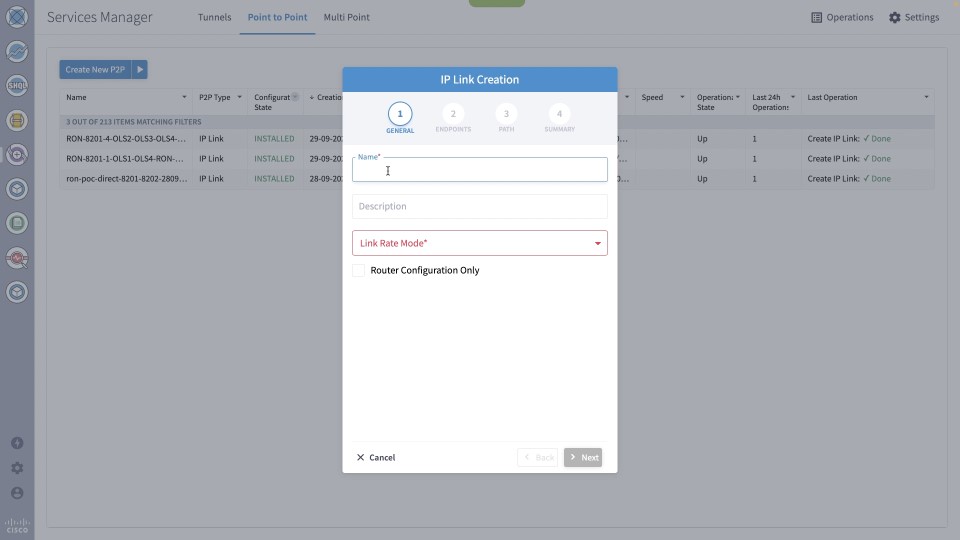This screenshot has height=540, width=960.
Task: Open the user account sidebar icon
Action: pyautogui.click(x=17, y=493)
